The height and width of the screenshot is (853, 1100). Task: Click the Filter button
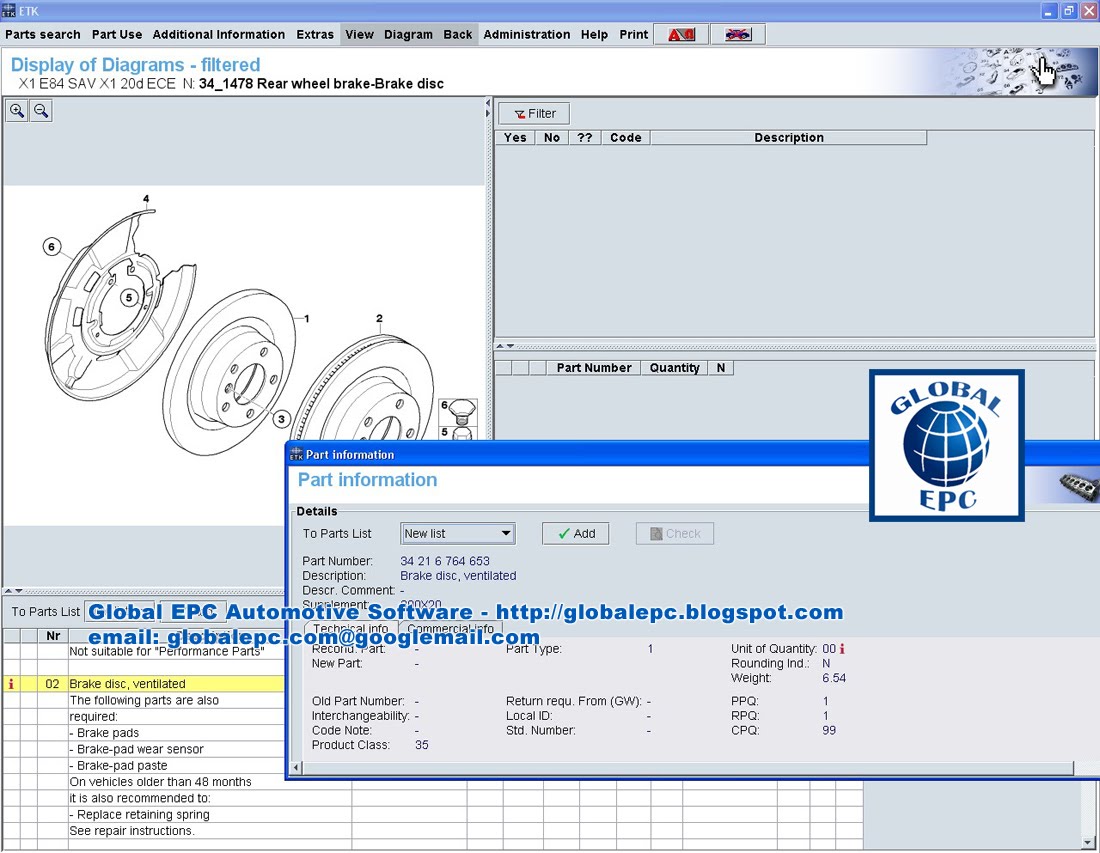click(534, 114)
